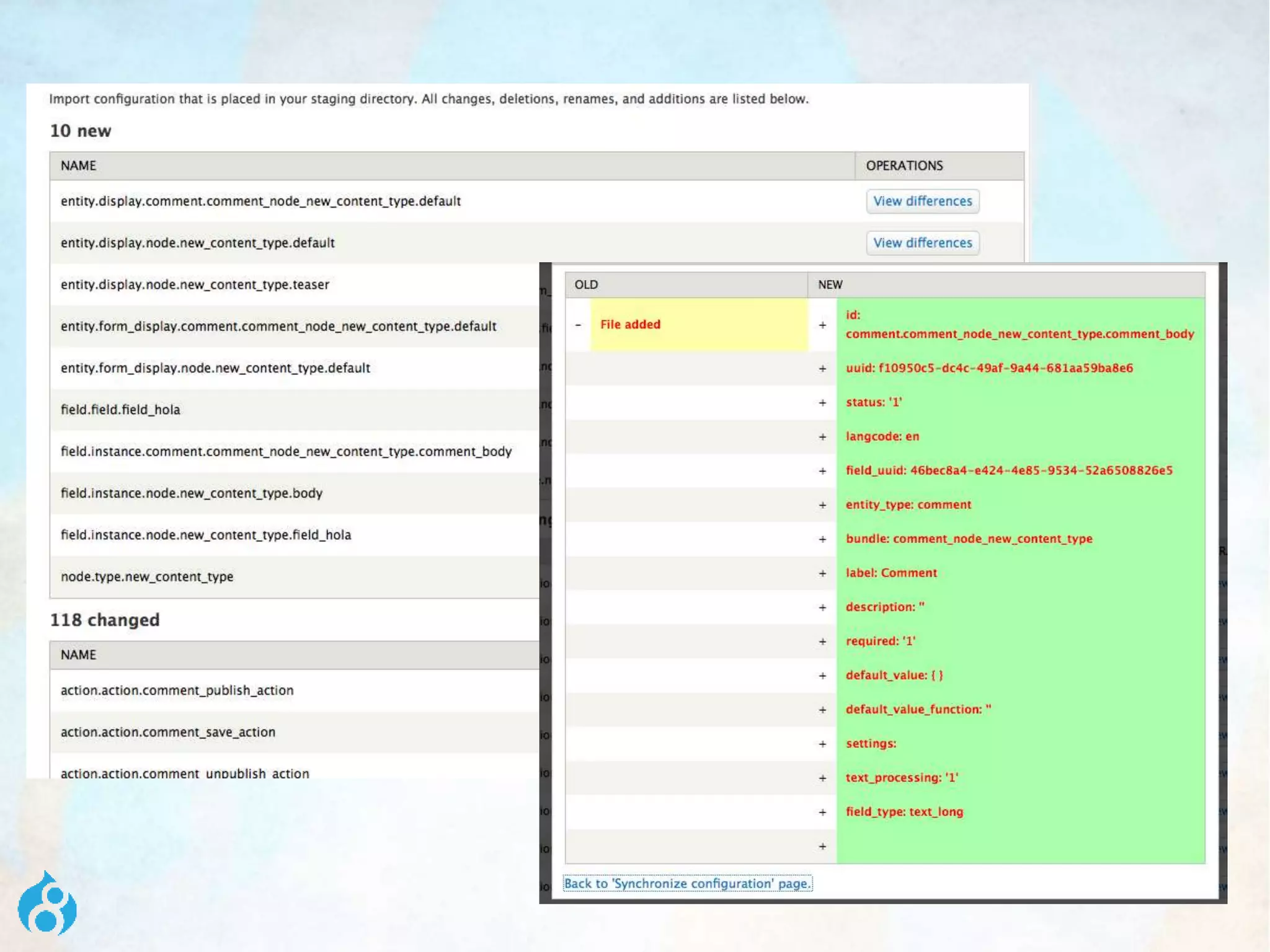This screenshot has width=1270, height=952.
Task: Click the OPERATIONS column header
Action: coord(904,166)
